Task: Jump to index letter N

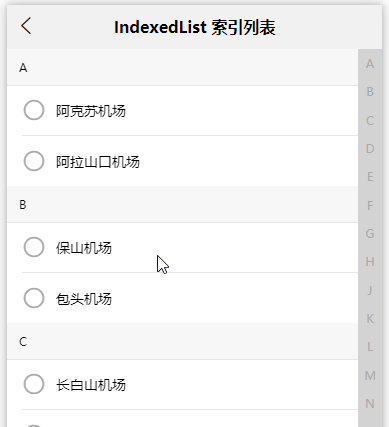Action: tap(370, 404)
